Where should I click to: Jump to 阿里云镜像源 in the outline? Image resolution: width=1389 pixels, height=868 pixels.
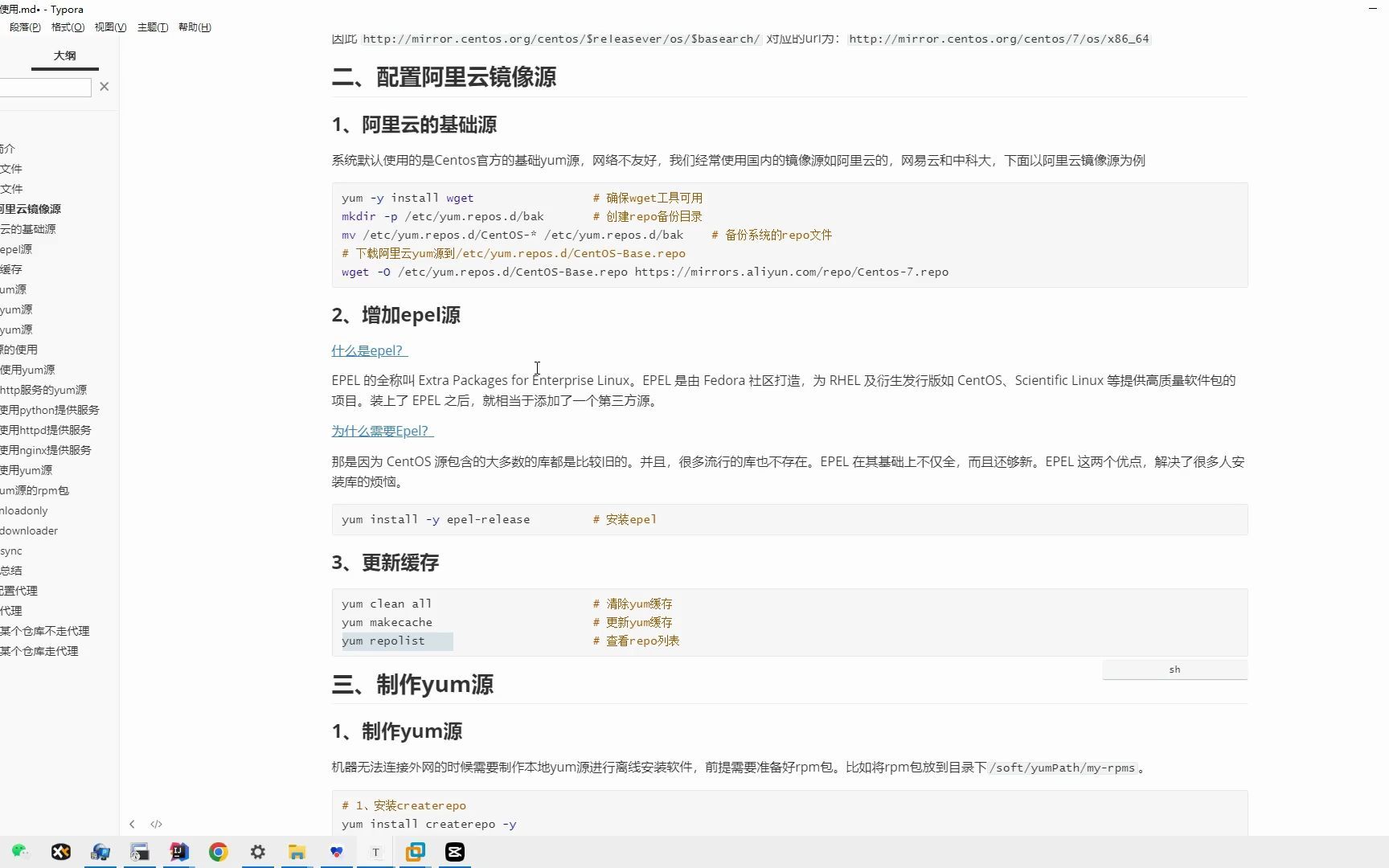[31, 209]
